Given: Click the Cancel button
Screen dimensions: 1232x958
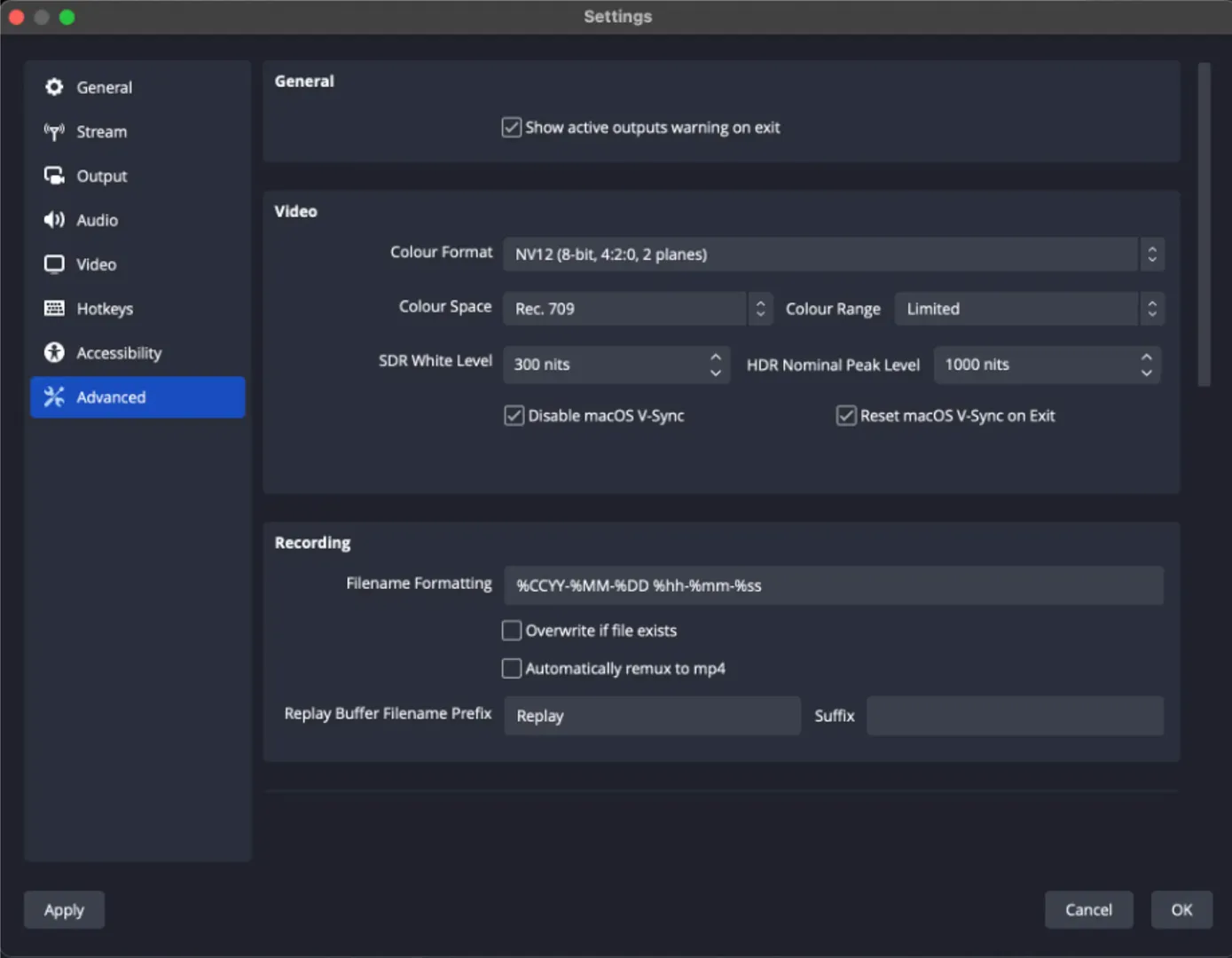Looking at the screenshot, I should coord(1088,910).
